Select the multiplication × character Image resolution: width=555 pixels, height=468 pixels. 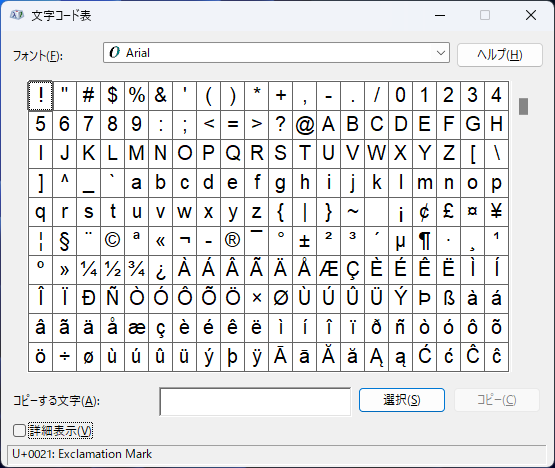257,299
